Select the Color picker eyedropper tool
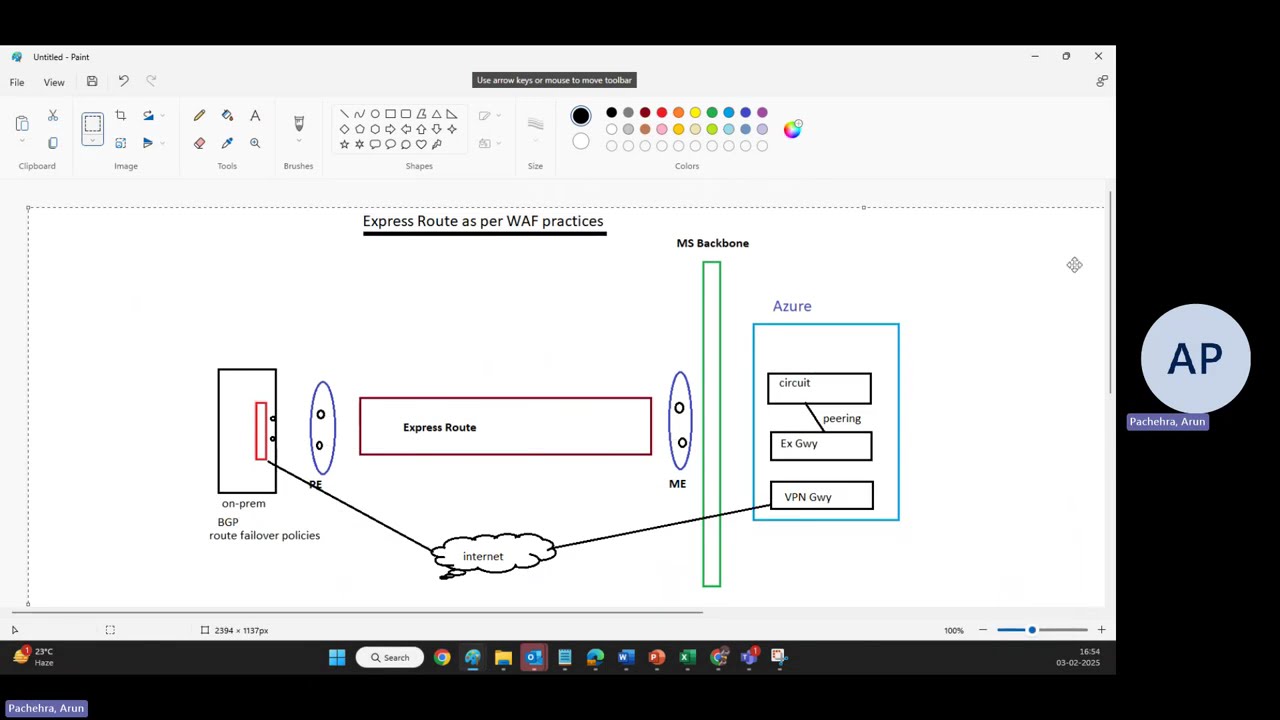The width and height of the screenshot is (1280, 720). [x=227, y=143]
